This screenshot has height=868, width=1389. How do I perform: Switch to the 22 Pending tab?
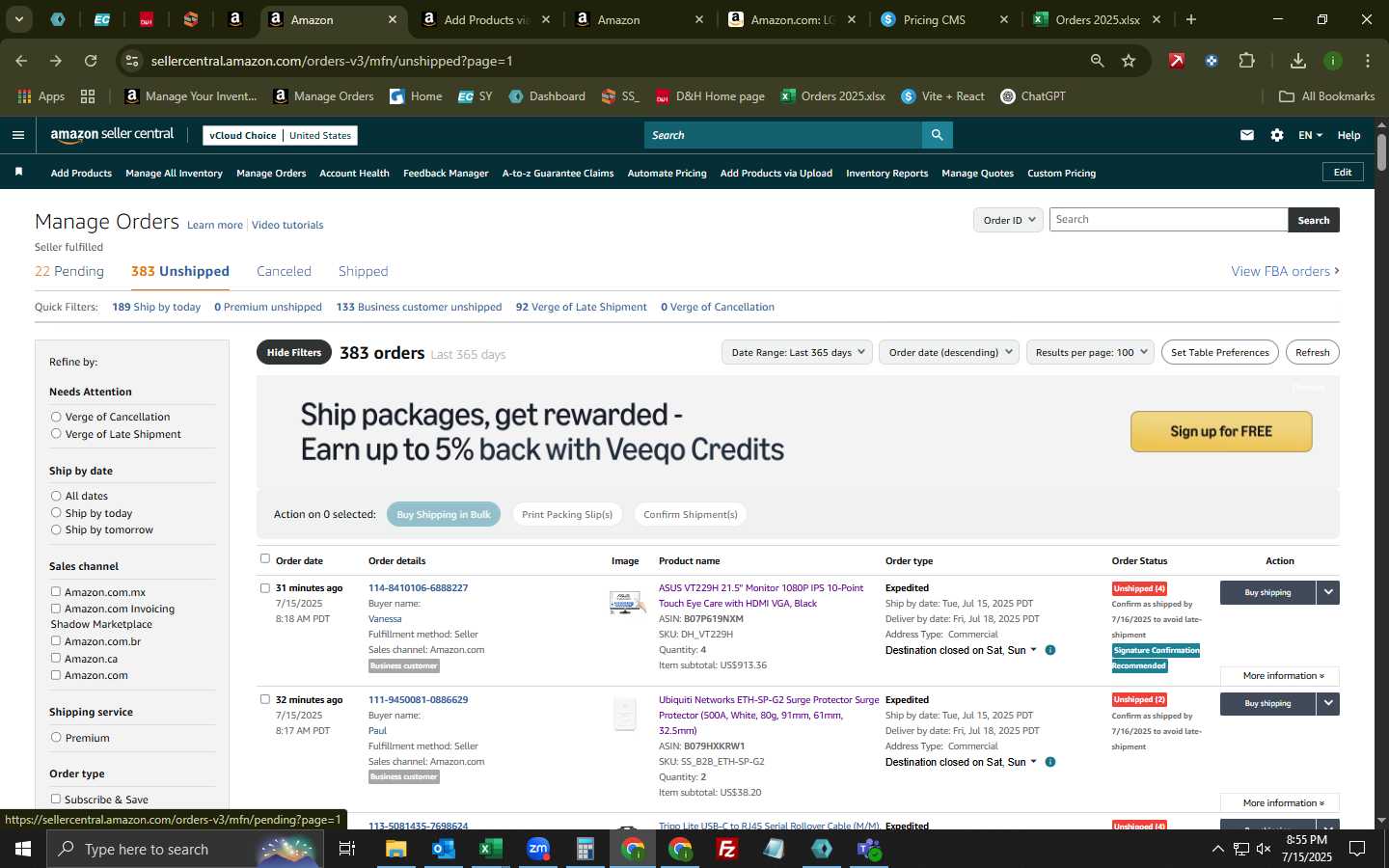point(69,271)
